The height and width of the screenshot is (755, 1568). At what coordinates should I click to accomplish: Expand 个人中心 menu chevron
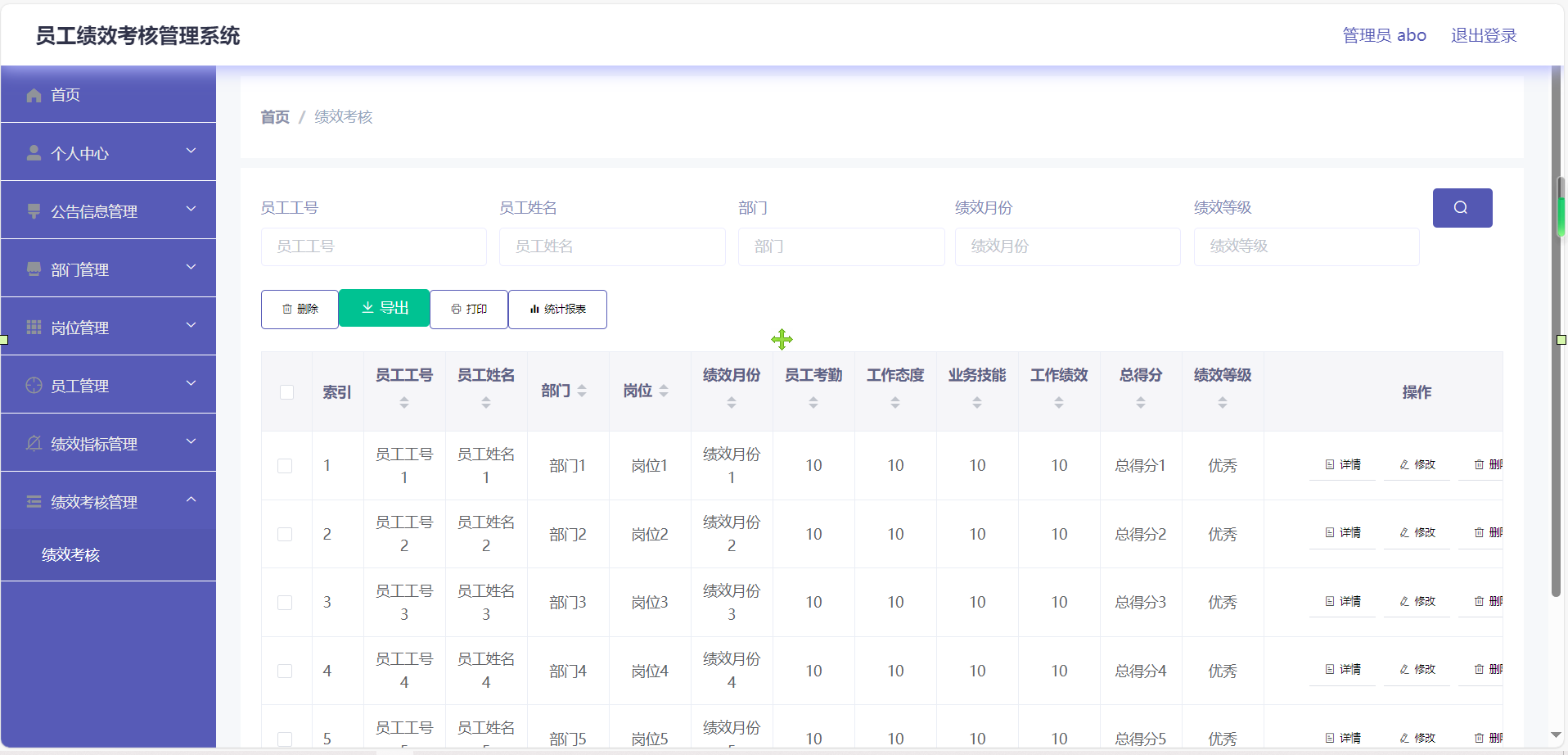pyautogui.click(x=191, y=151)
